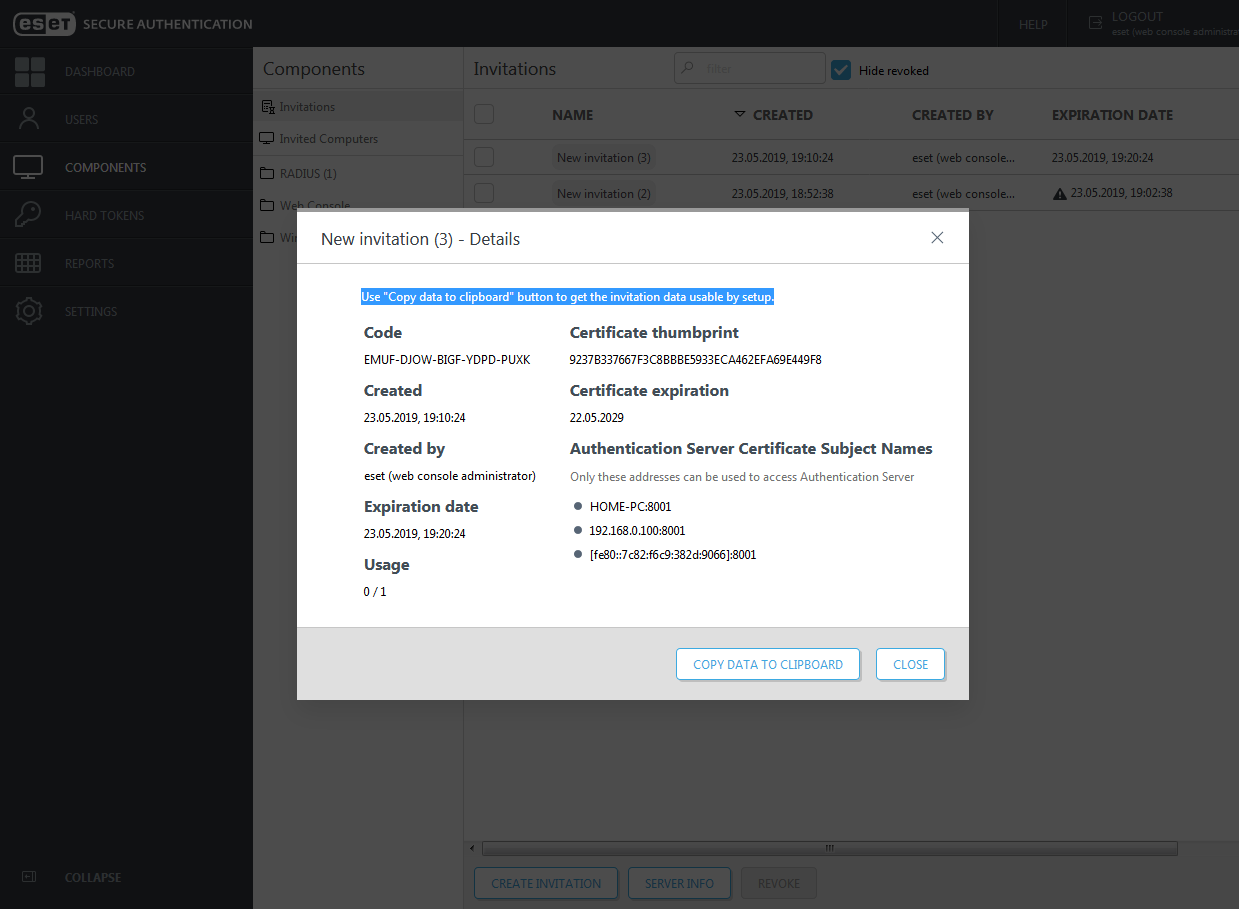Click the Created By column header
This screenshot has height=909, width=1239.
[953, 115]
